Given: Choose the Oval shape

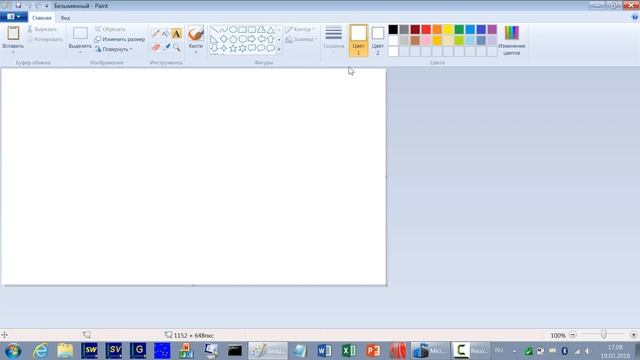Looking at the screenshot, I should click(233, 30).
